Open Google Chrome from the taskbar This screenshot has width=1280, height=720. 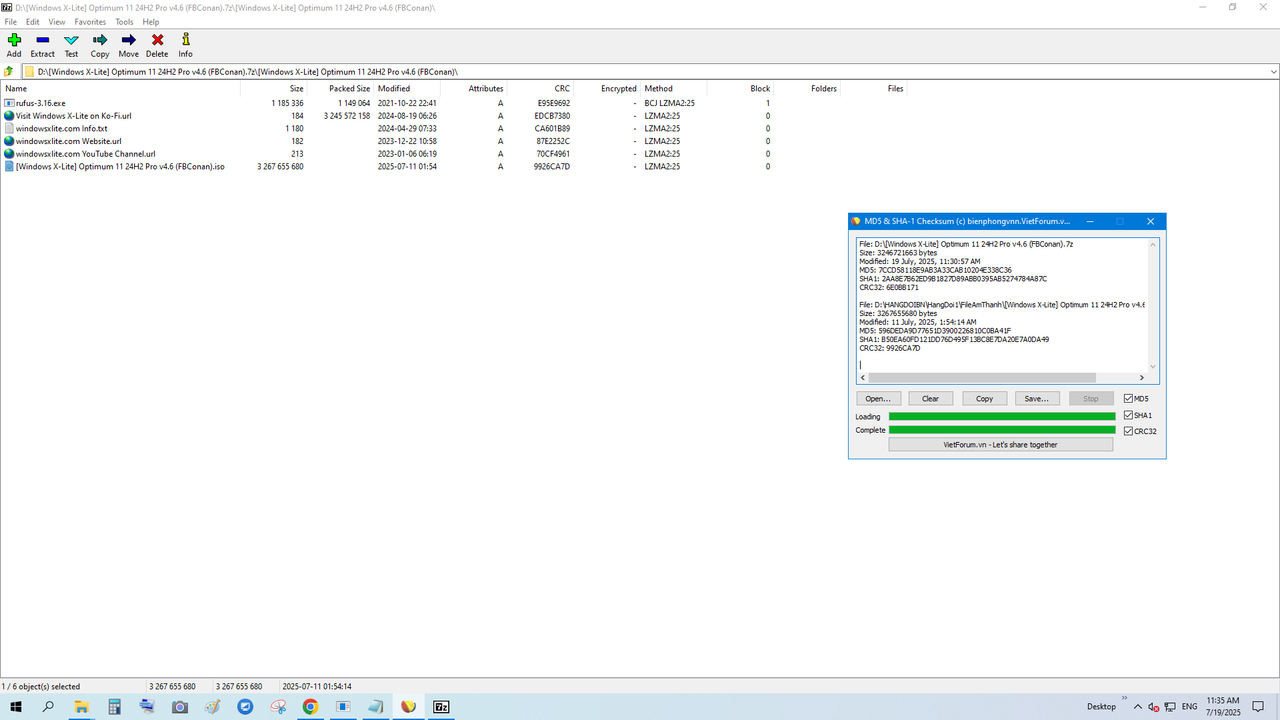(309, 707)
